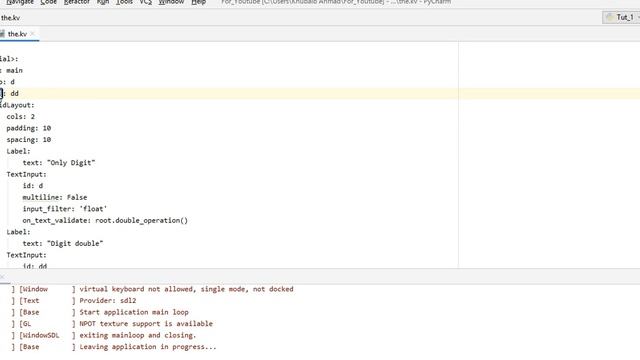This screenshot has height=360, width=640.
Task: Click the 'spacing: 10' line
Action: [x=29, y=140]
